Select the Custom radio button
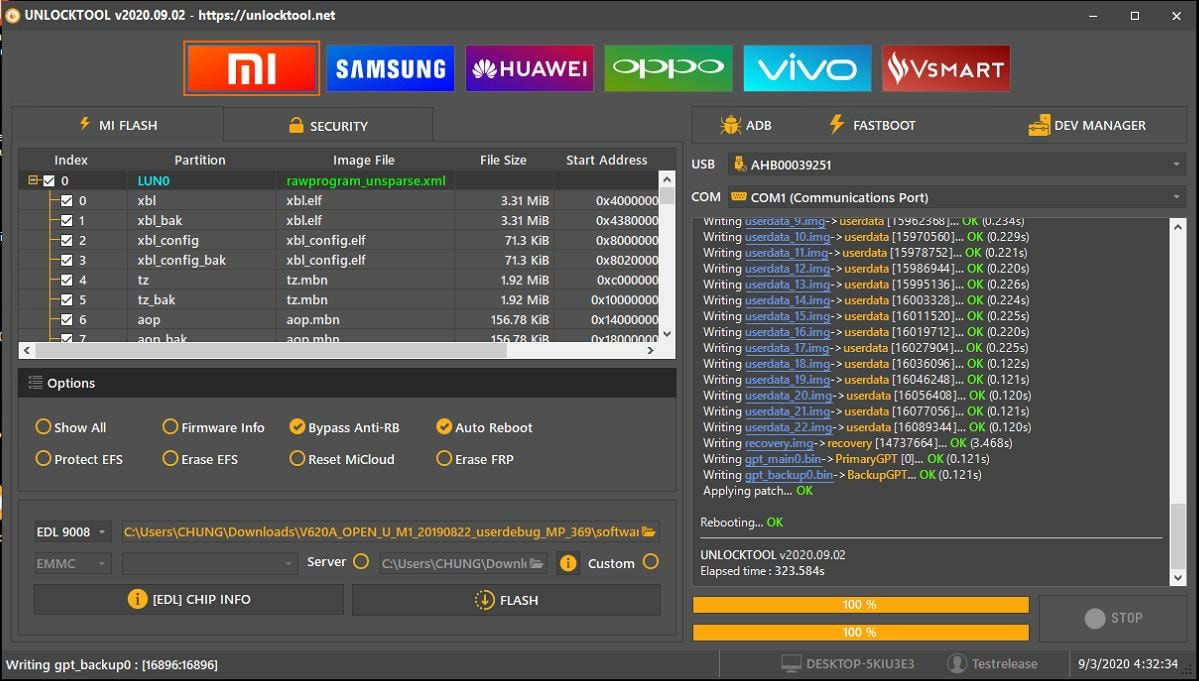1199x681 pixels. [651, 562]
